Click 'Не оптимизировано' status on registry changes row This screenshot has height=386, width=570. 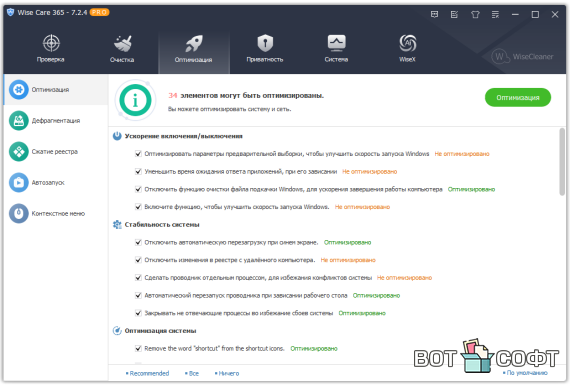click(x=348, y=260)
